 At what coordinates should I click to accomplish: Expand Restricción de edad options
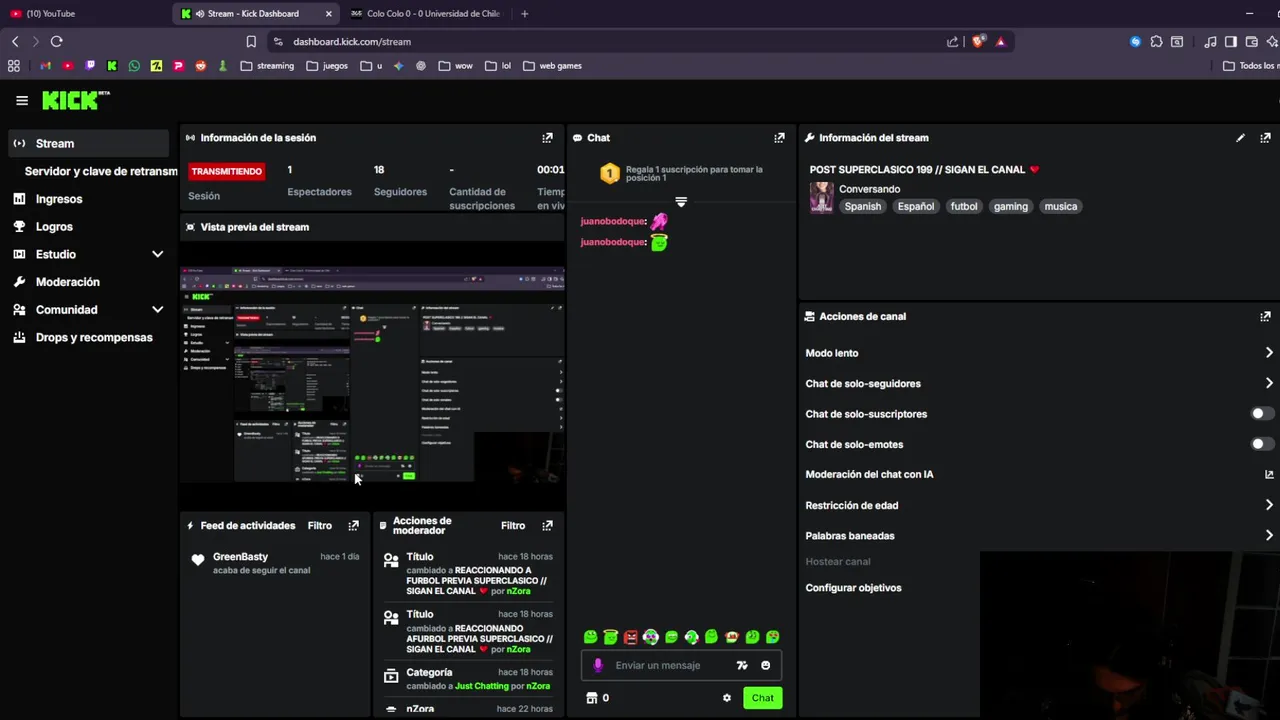pos(1269,506)
